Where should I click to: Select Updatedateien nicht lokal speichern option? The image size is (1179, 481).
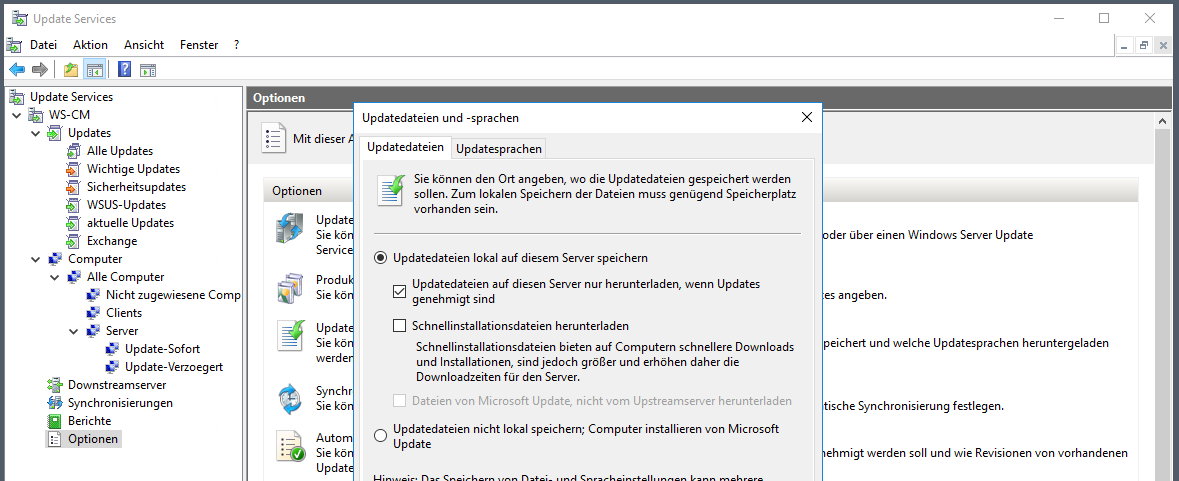click(x=380, y=436)
